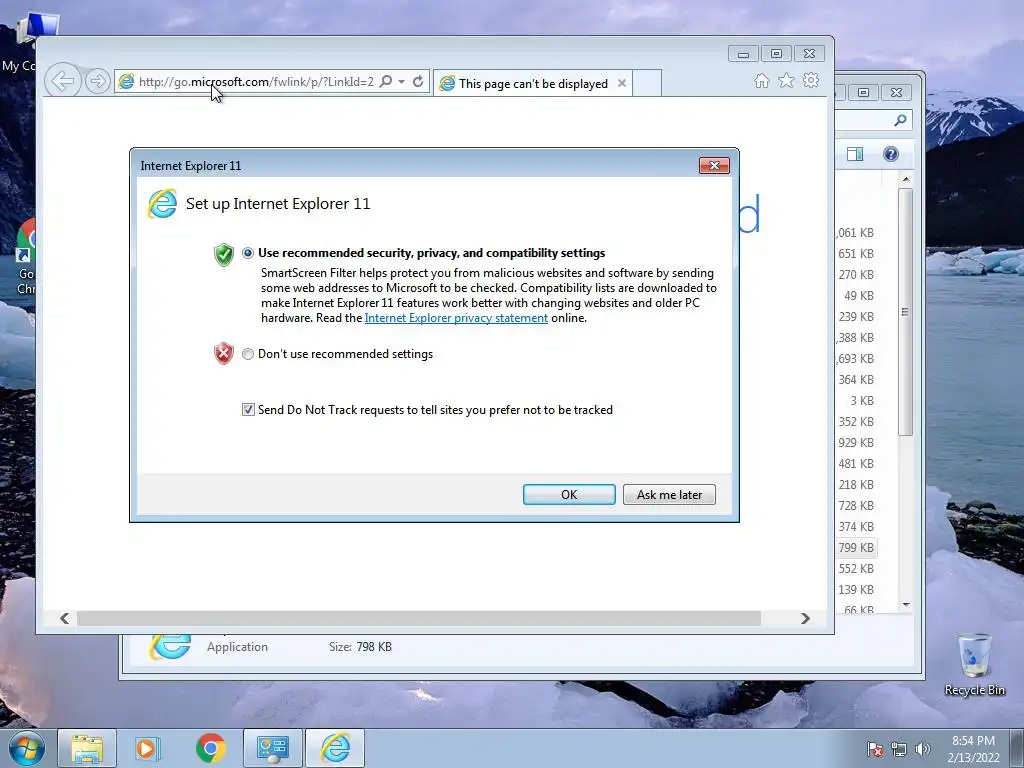The height and width of the screenshot is (768, 1024).
Task: Select the 'This page can't be displayed' tab
Action: 532,83
